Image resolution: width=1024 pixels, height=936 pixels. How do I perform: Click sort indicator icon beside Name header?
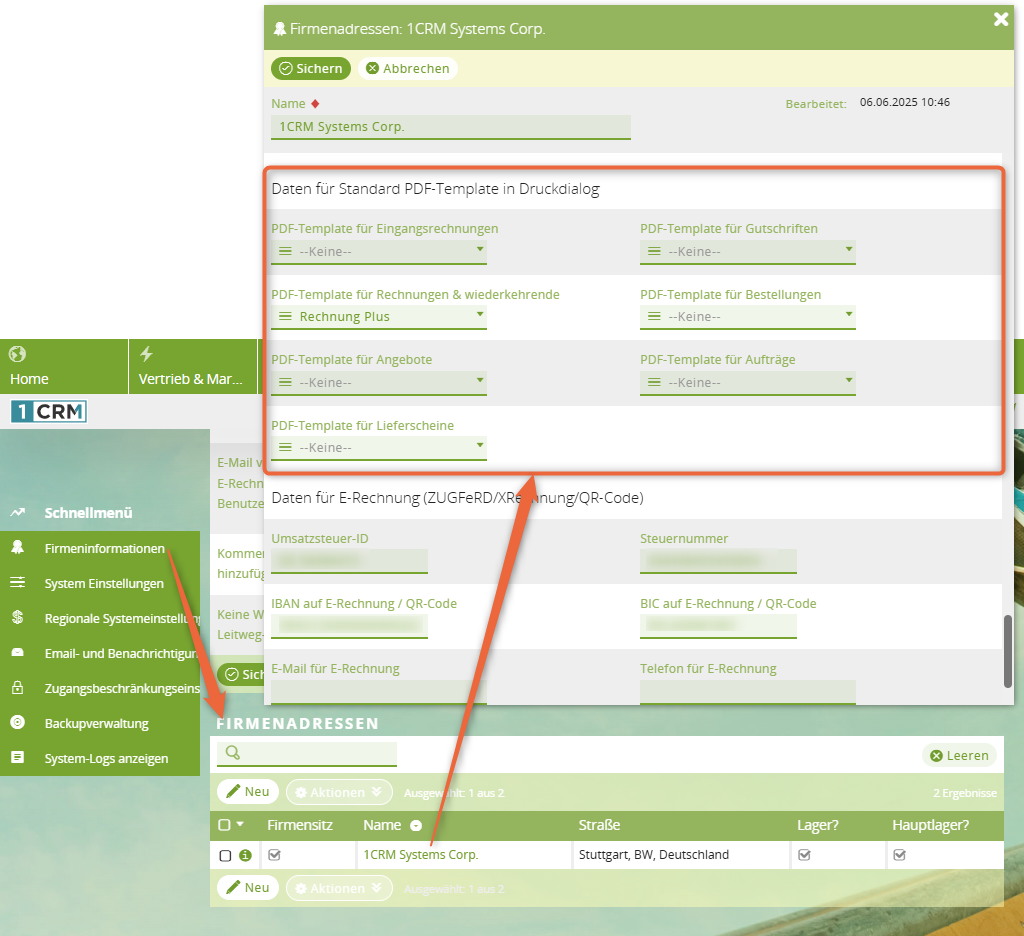(416, 826)
